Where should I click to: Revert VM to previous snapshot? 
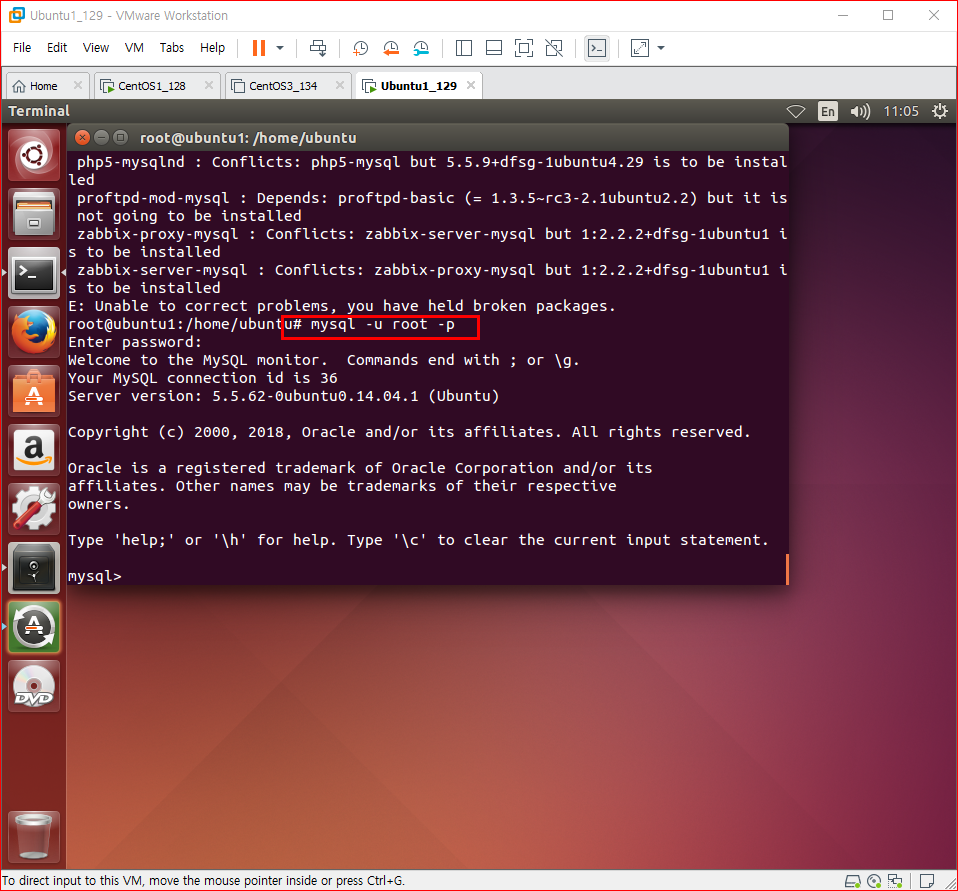coord(391,48)
